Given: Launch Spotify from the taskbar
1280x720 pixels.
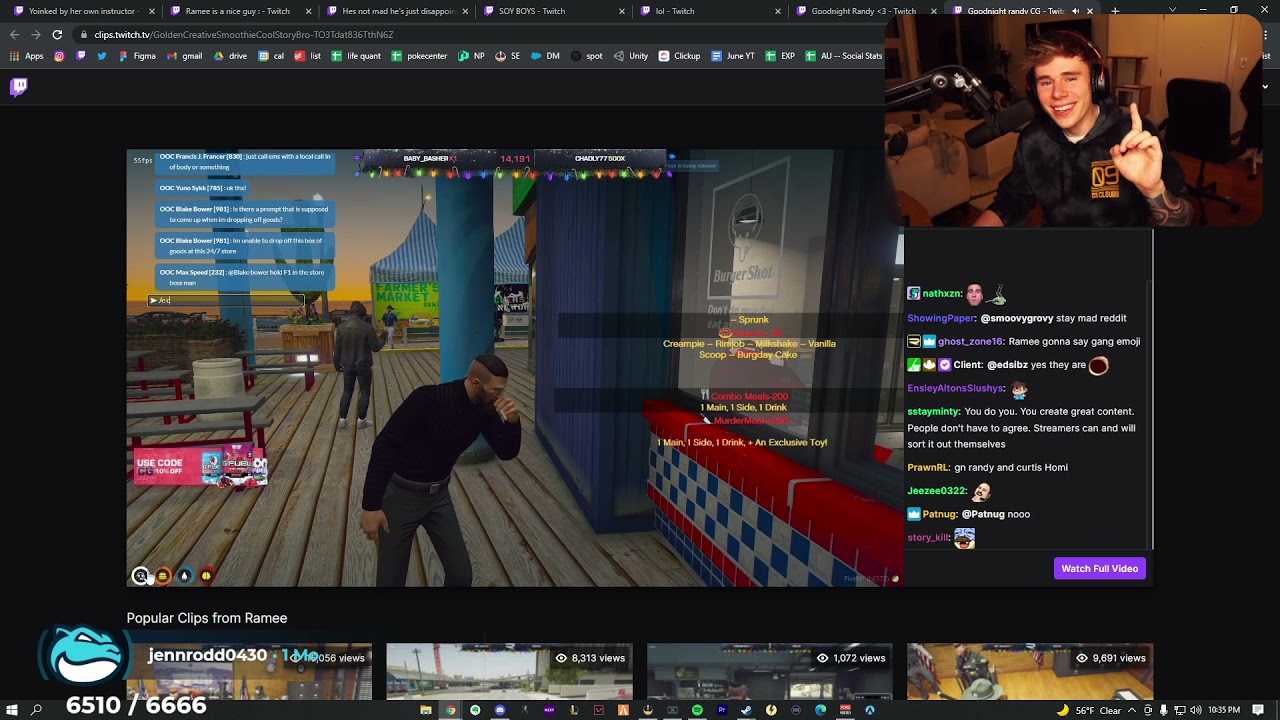Looking at the screenshot, I should (x=697, y=710).
